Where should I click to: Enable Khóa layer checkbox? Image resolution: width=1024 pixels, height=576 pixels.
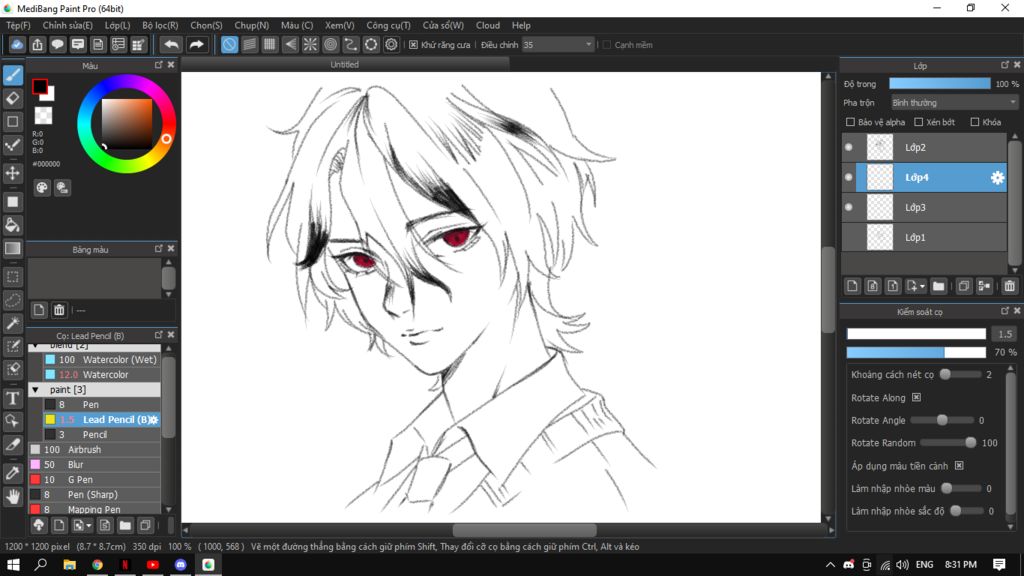click(975, 122)
